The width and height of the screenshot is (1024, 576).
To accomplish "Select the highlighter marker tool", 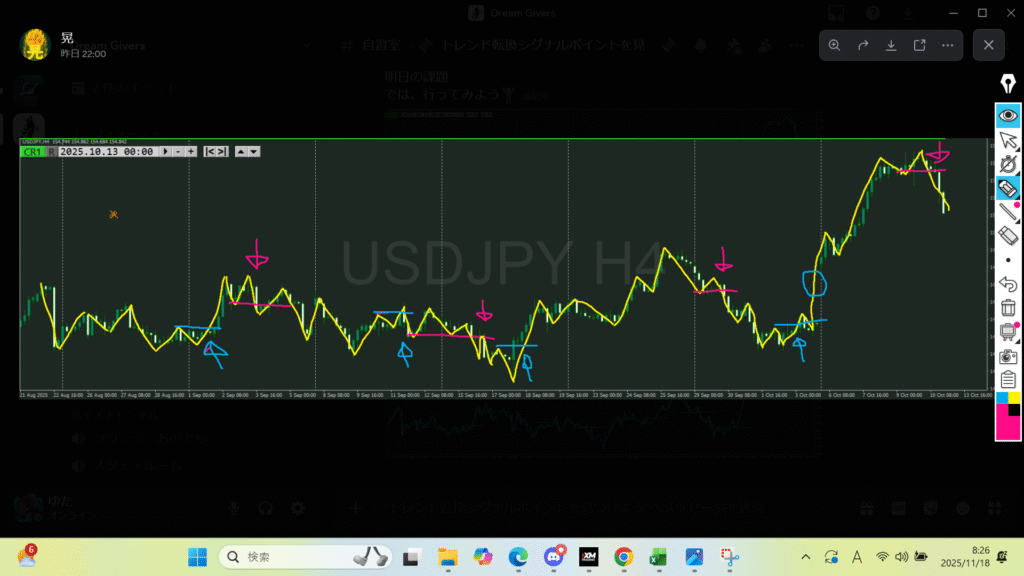I will point(1008,187).
